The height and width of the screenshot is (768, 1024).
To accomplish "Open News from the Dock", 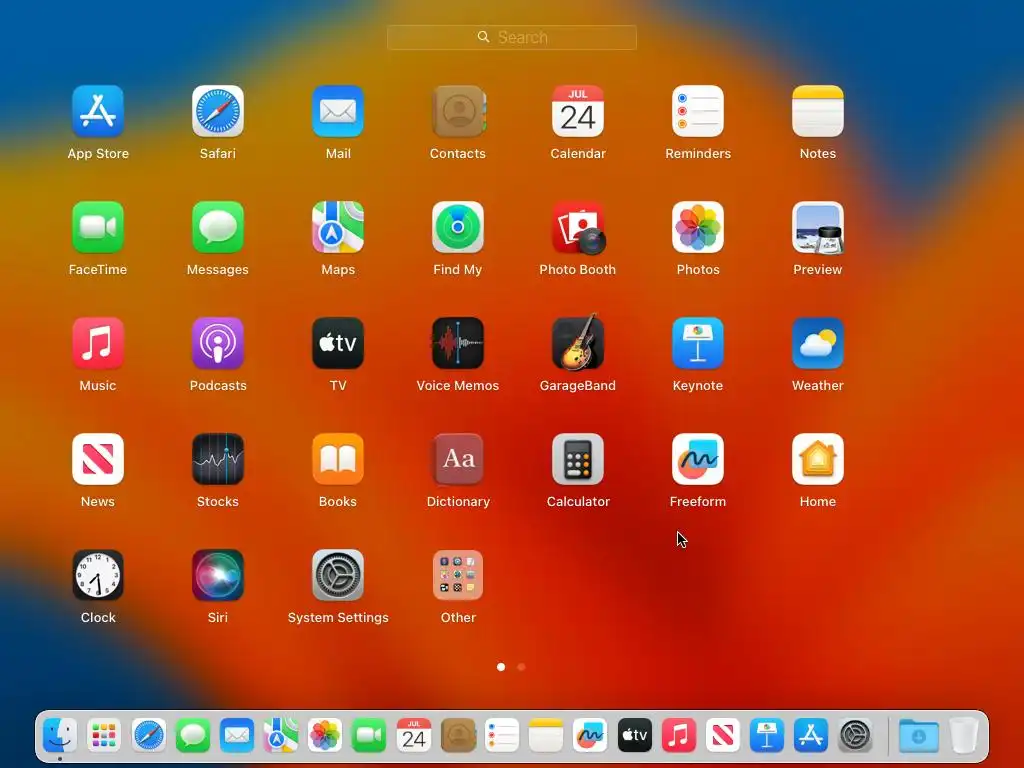I will click(x=722, y=736).
